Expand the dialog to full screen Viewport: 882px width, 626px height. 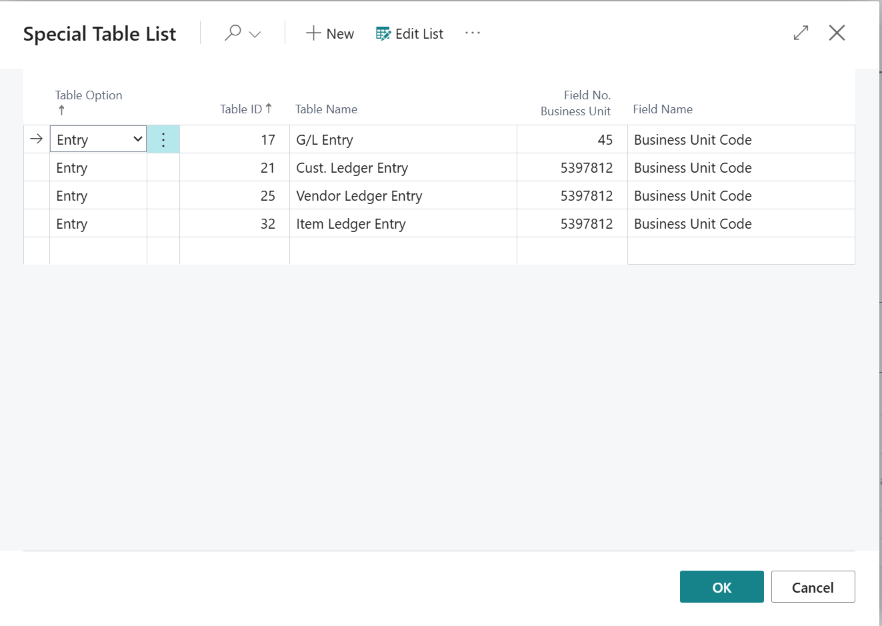(x=800, y=33)
